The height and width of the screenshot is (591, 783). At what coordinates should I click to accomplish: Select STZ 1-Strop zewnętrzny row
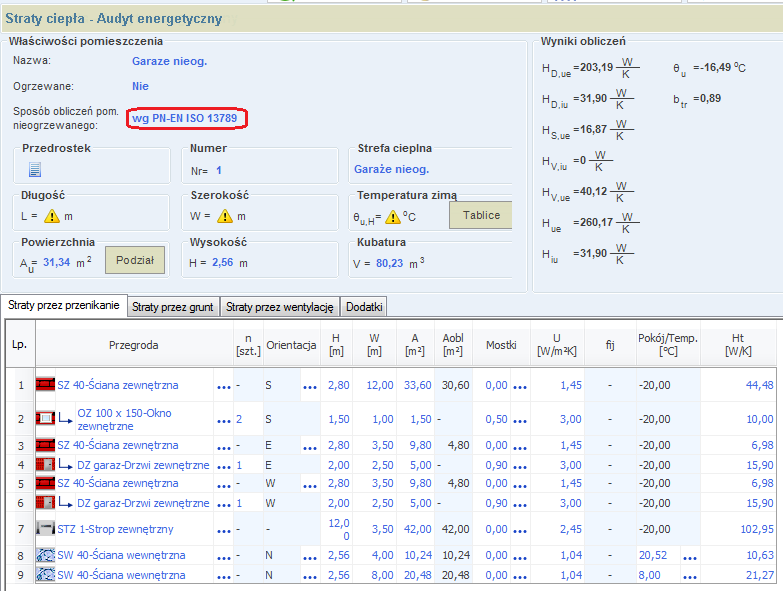coord(115,529)
